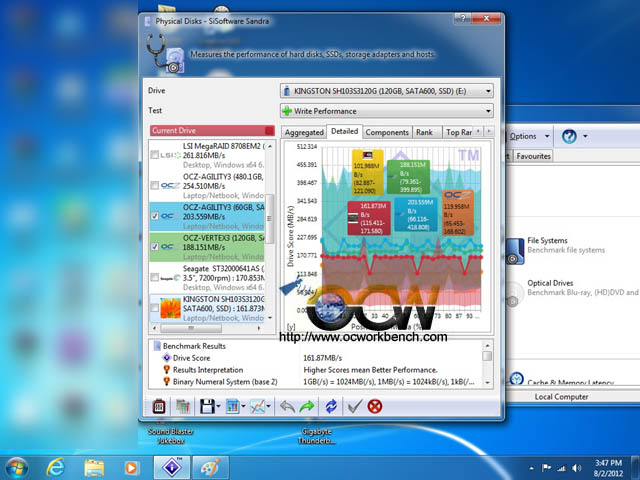Select the Results Interpretation row

tap(314, 370)
